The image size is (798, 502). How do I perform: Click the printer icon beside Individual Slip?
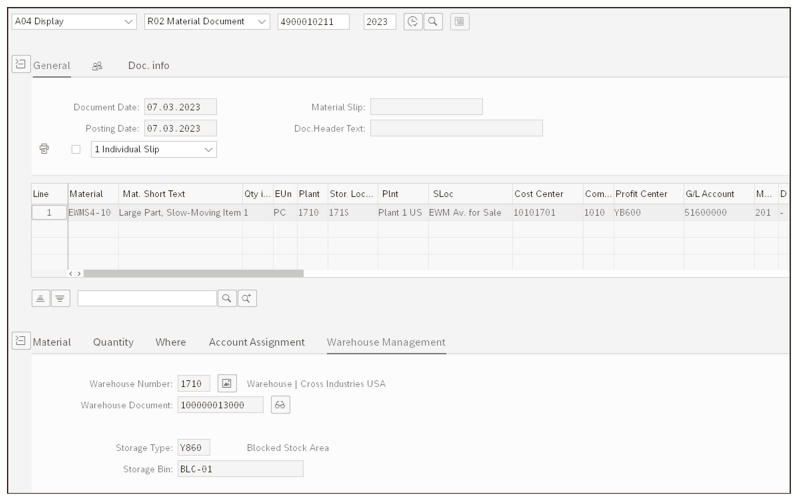pos(45,149)
